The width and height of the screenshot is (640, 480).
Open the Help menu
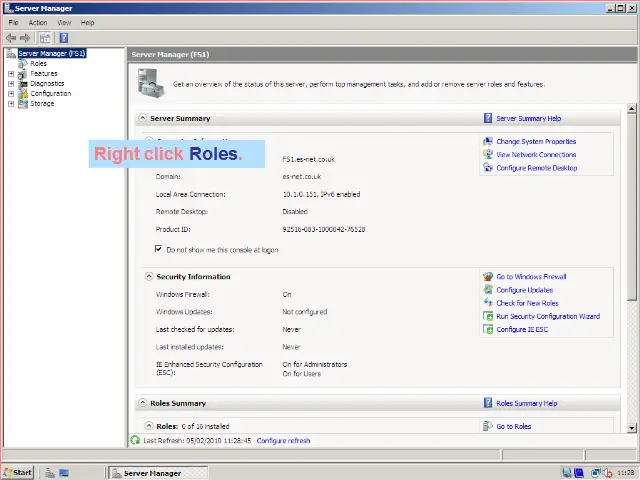pos(87,23)
